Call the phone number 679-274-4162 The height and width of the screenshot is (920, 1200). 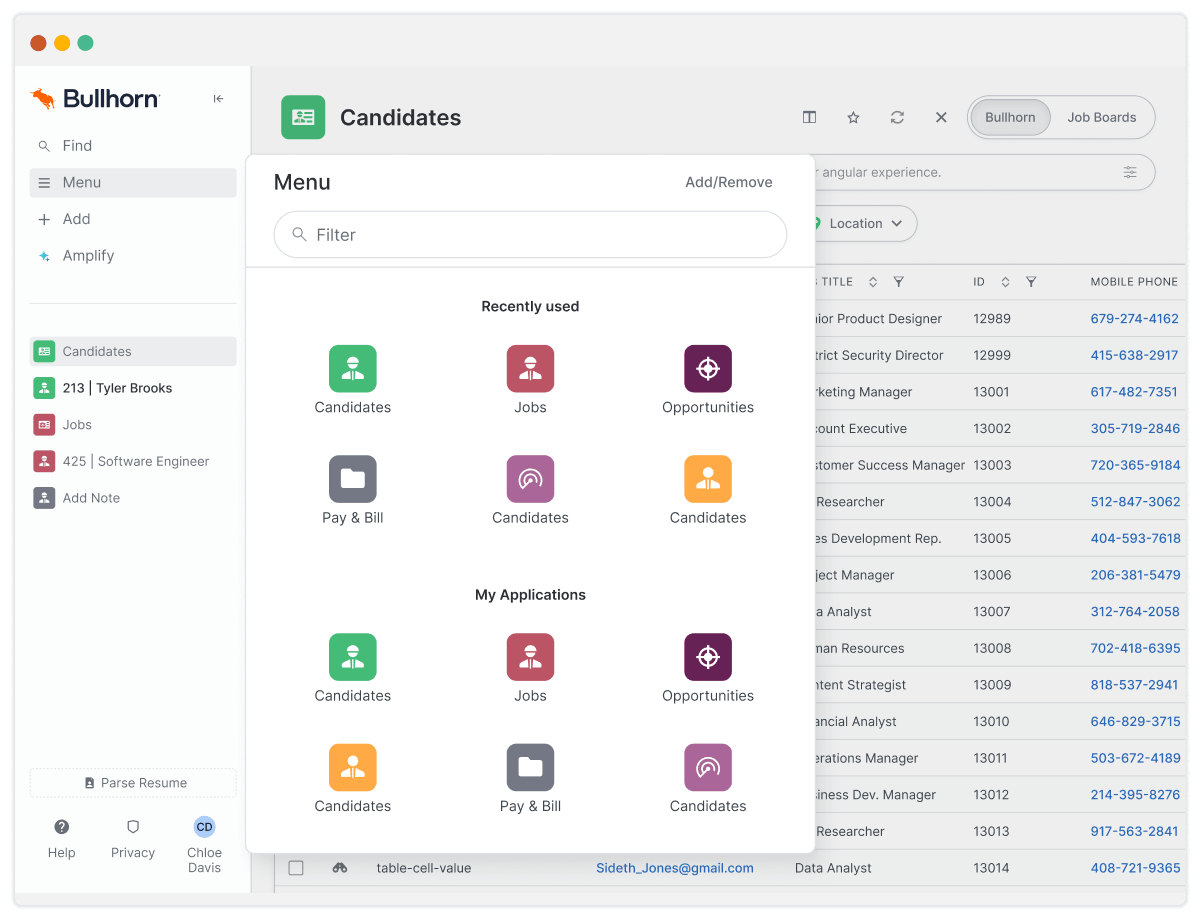click(x=1135, y=319)
